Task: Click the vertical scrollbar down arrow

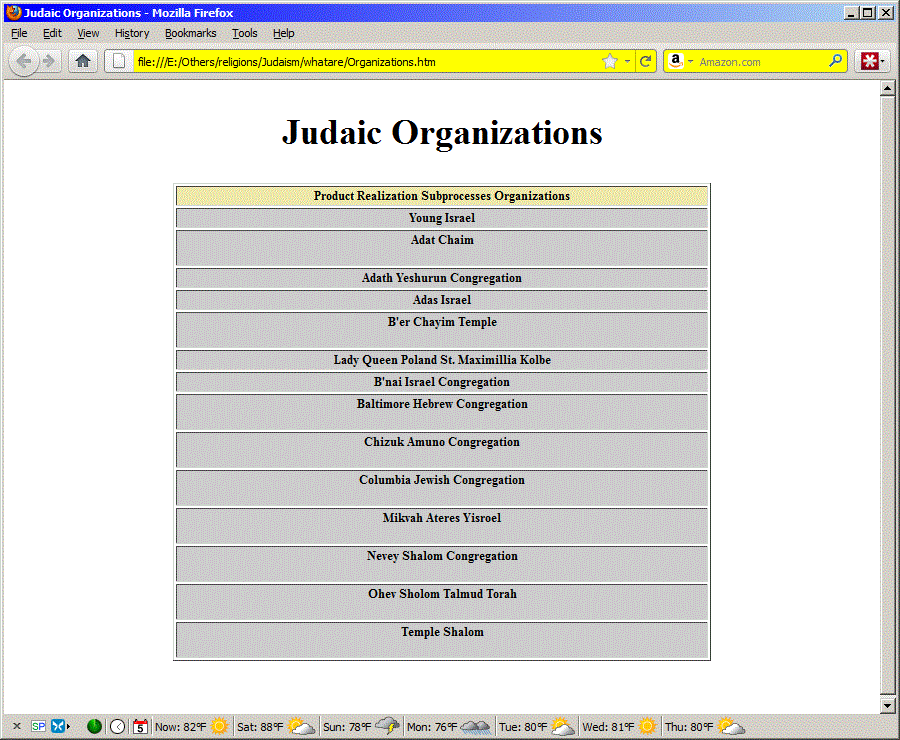Action: click(887, 706)
